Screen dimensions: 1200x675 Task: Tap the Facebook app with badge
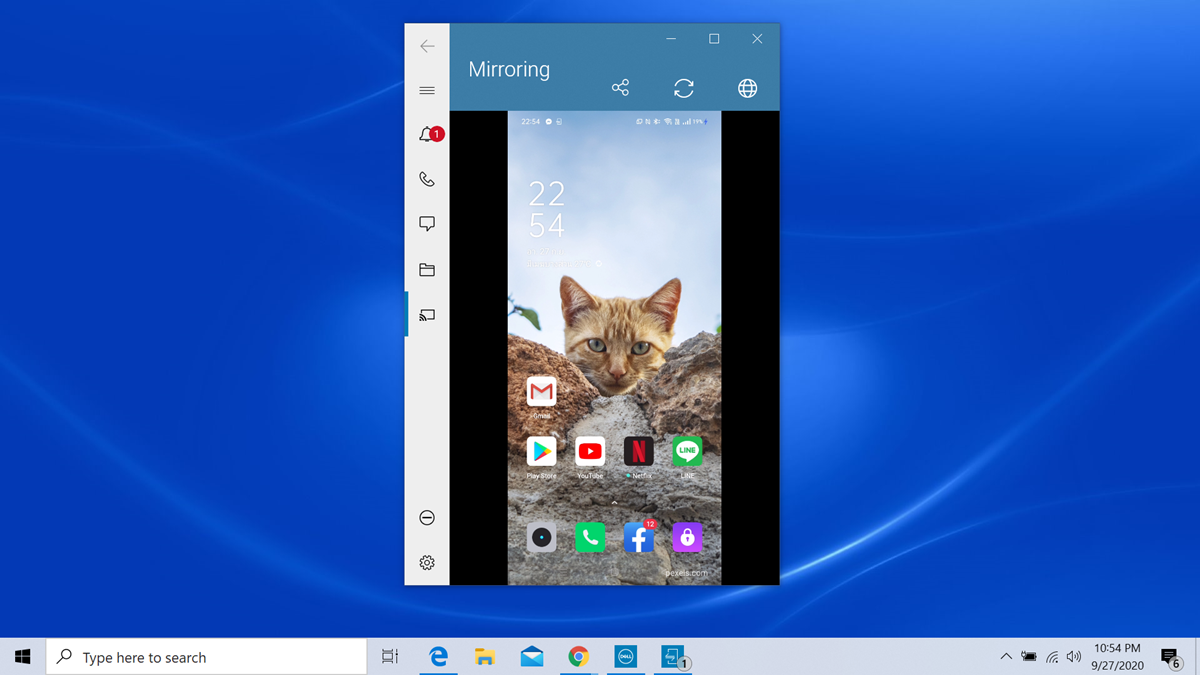[638, 538]
